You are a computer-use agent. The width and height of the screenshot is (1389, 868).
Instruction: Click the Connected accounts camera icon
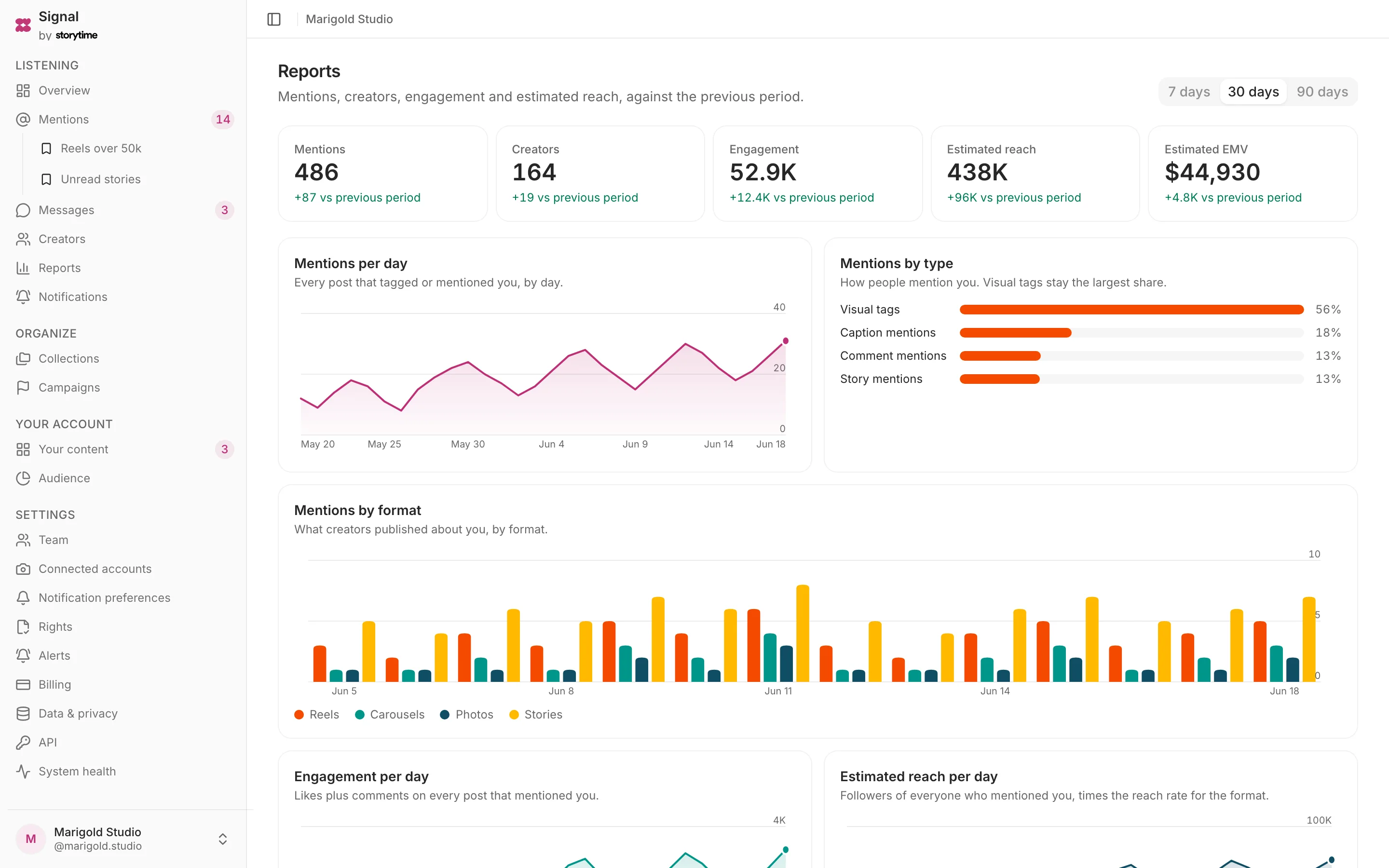pos(23,569)
